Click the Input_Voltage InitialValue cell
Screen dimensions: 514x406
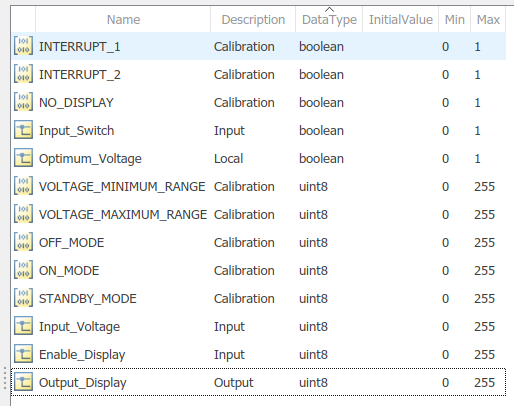[401, 327]
